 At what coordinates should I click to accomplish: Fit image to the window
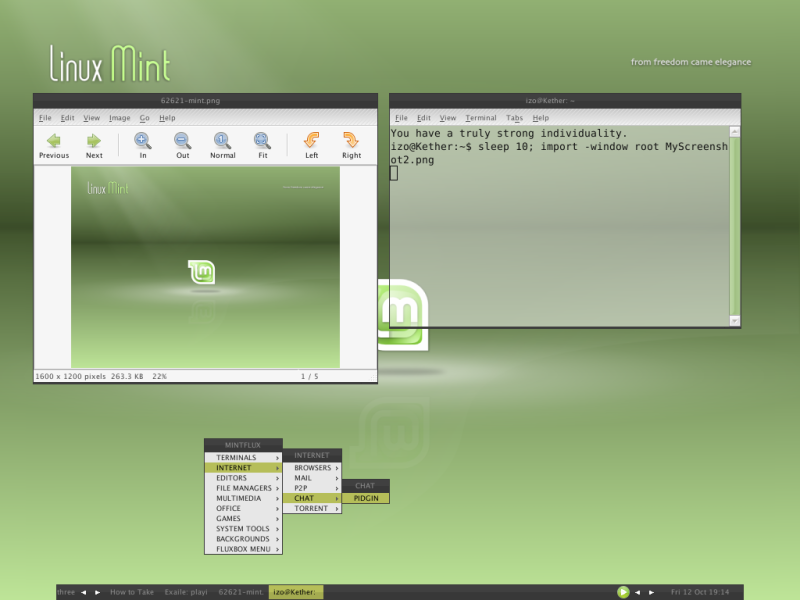click(x=262, y=146)
